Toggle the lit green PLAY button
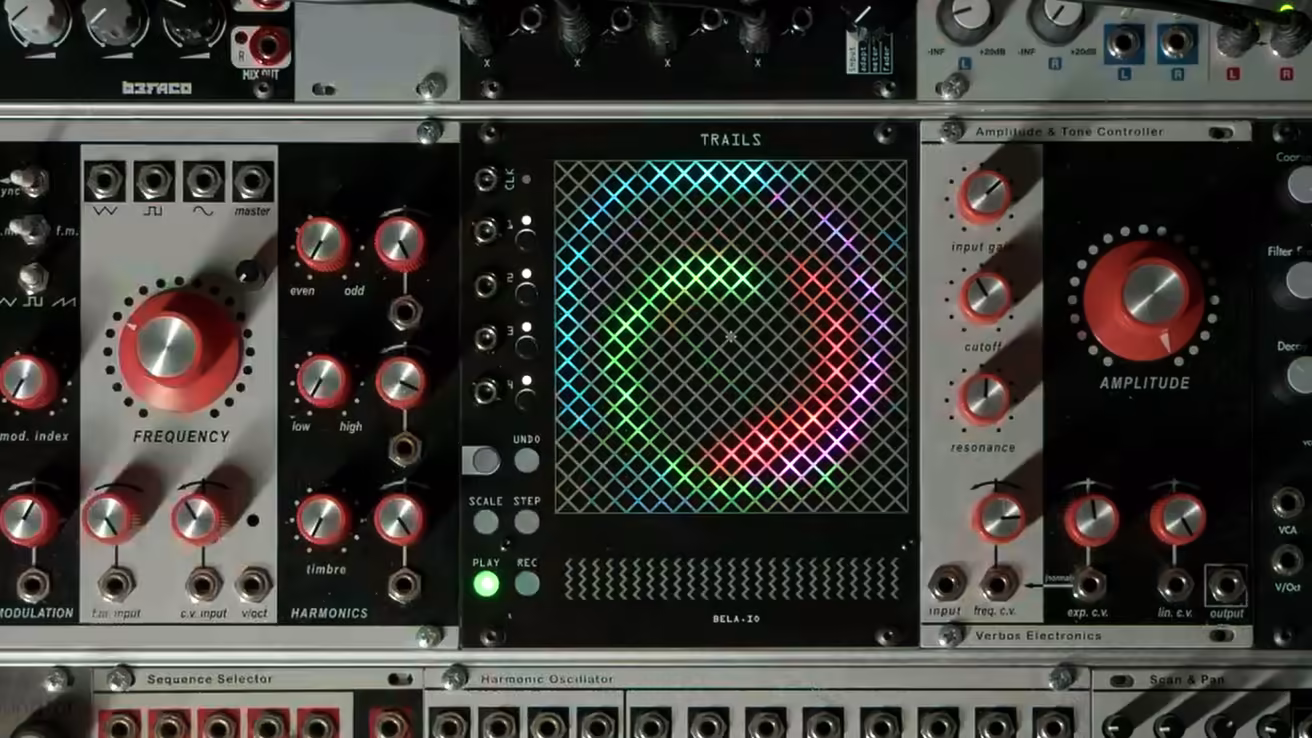The image size is (1312, 738). click(486, 584)
